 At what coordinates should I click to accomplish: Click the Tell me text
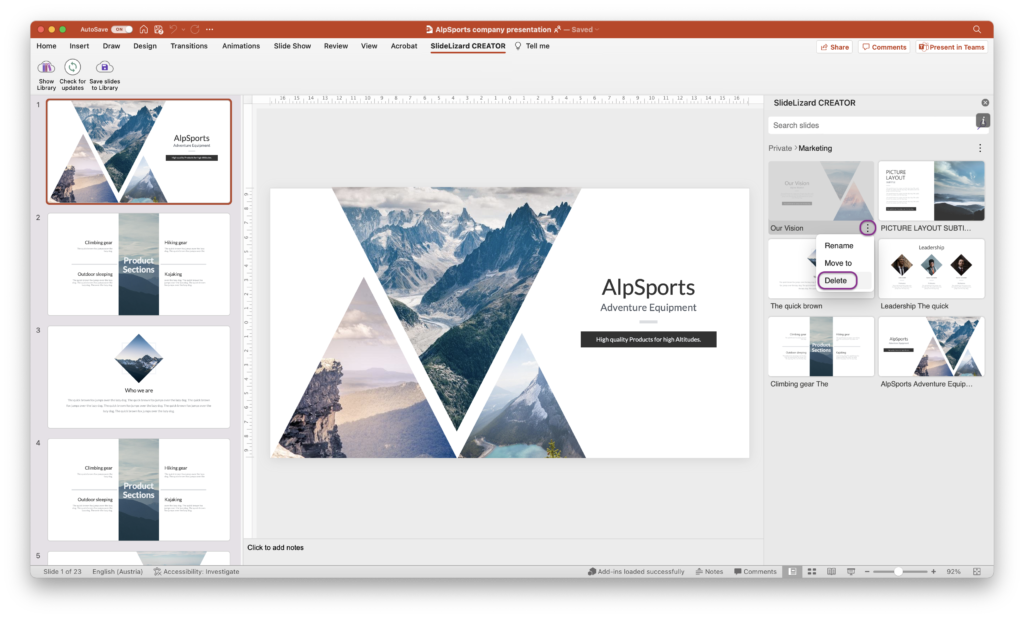click(x=537, y=46)
